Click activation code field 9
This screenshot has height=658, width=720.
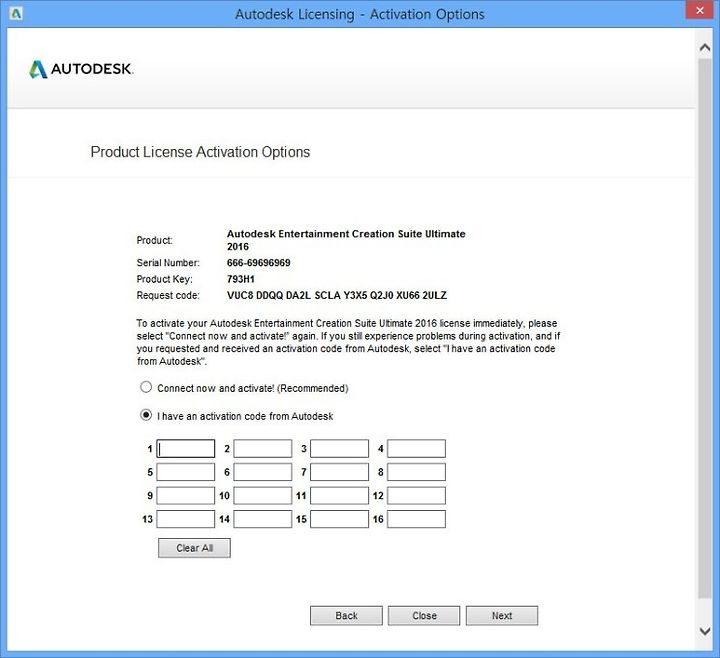[186, 495]
